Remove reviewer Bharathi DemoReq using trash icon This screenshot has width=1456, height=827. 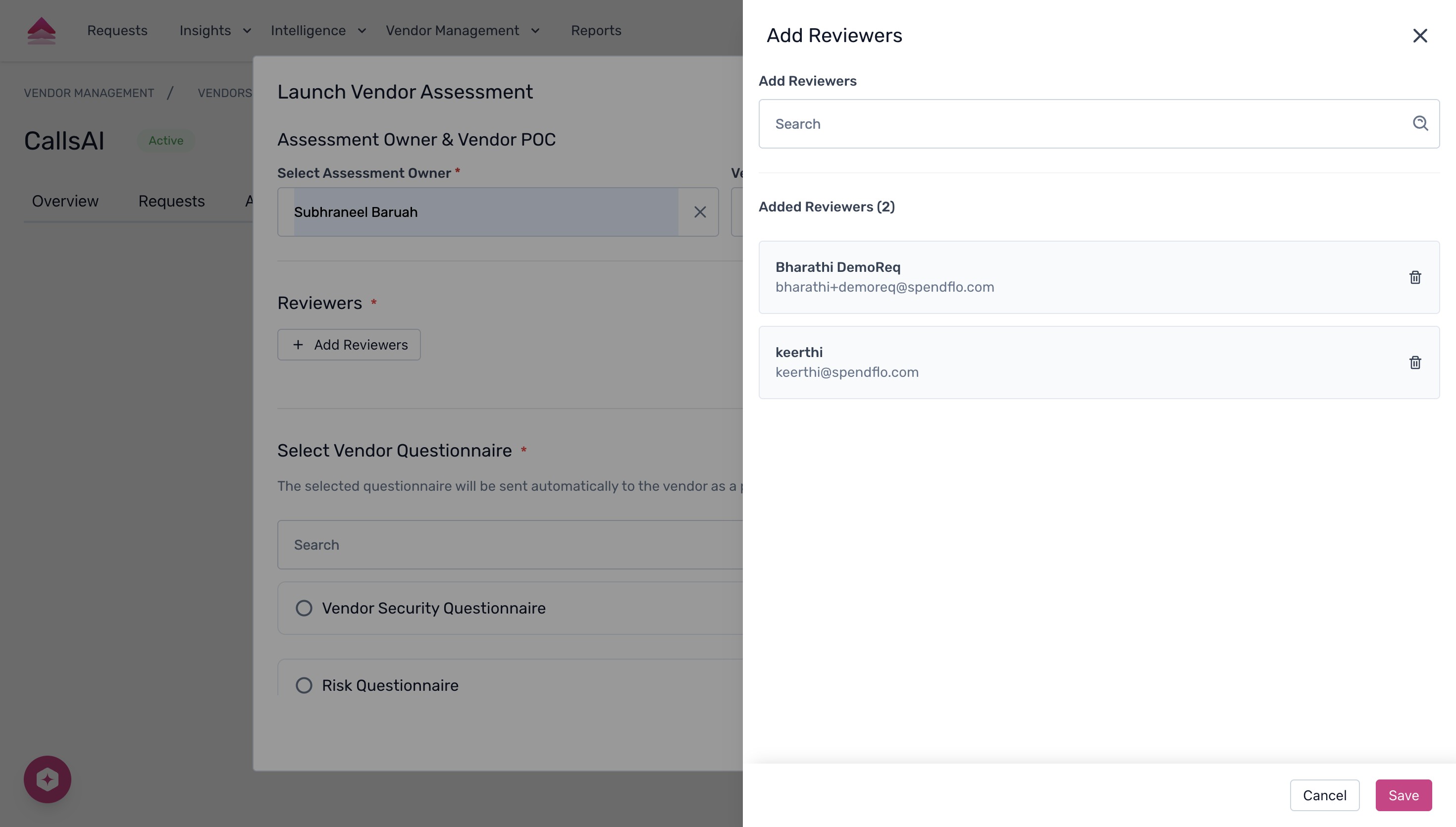point(1414,277)
